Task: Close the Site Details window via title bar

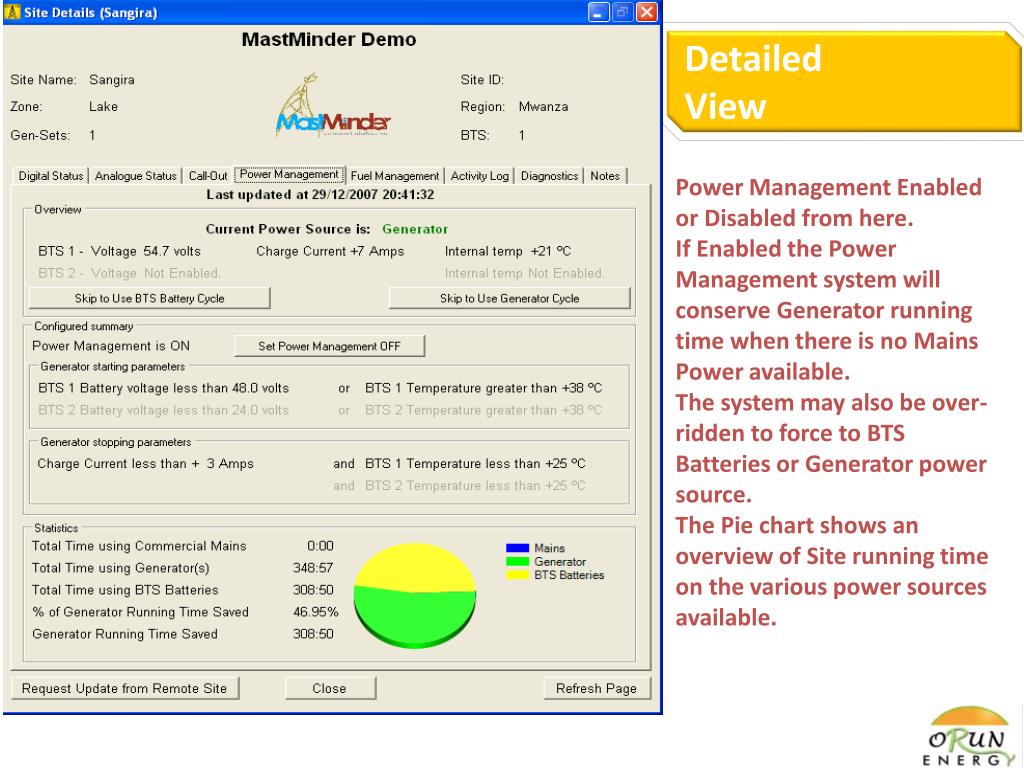Action: (647, 12)
